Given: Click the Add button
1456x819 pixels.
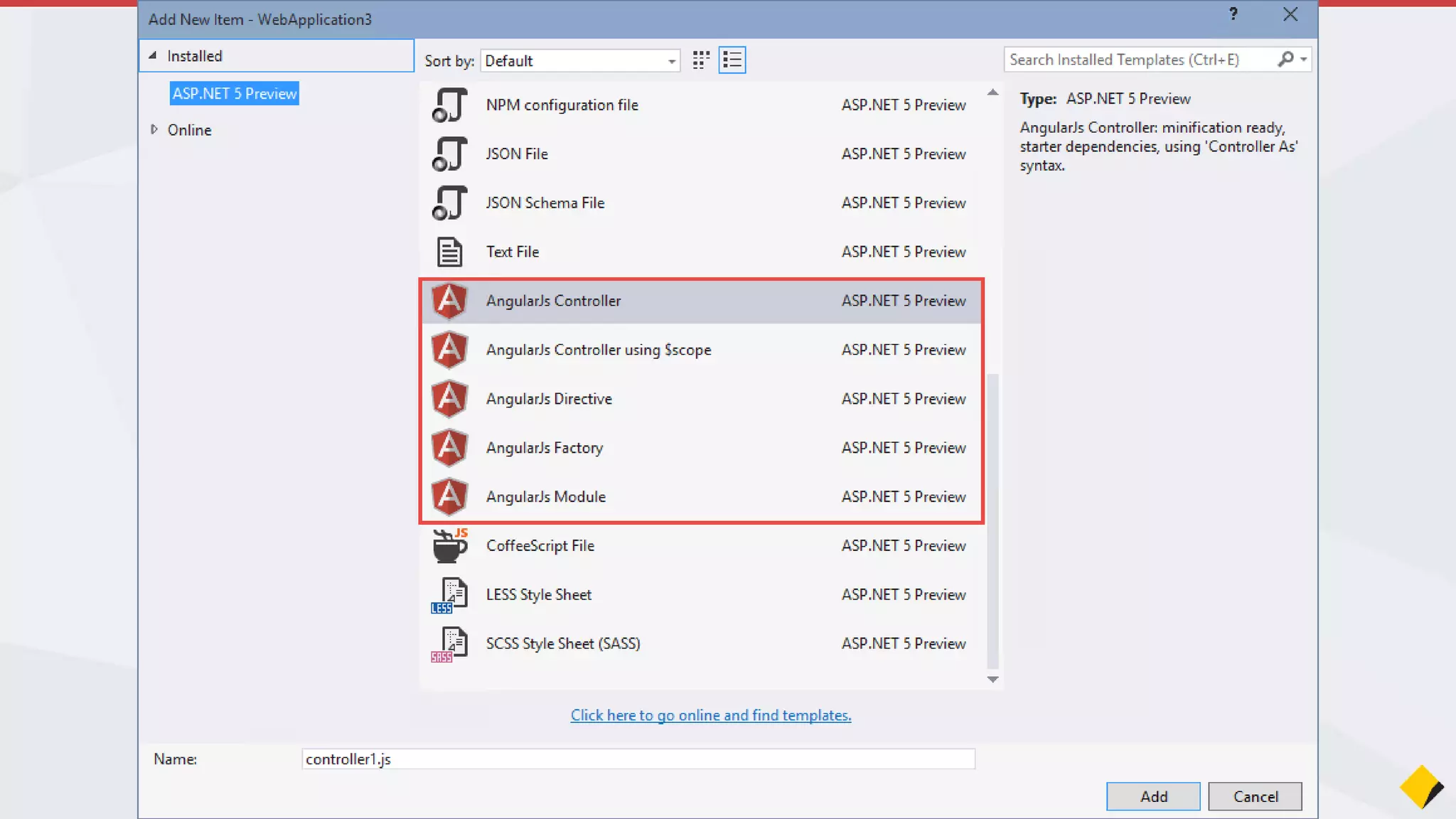Looking at the screenshot, I should pos(1153,796).
